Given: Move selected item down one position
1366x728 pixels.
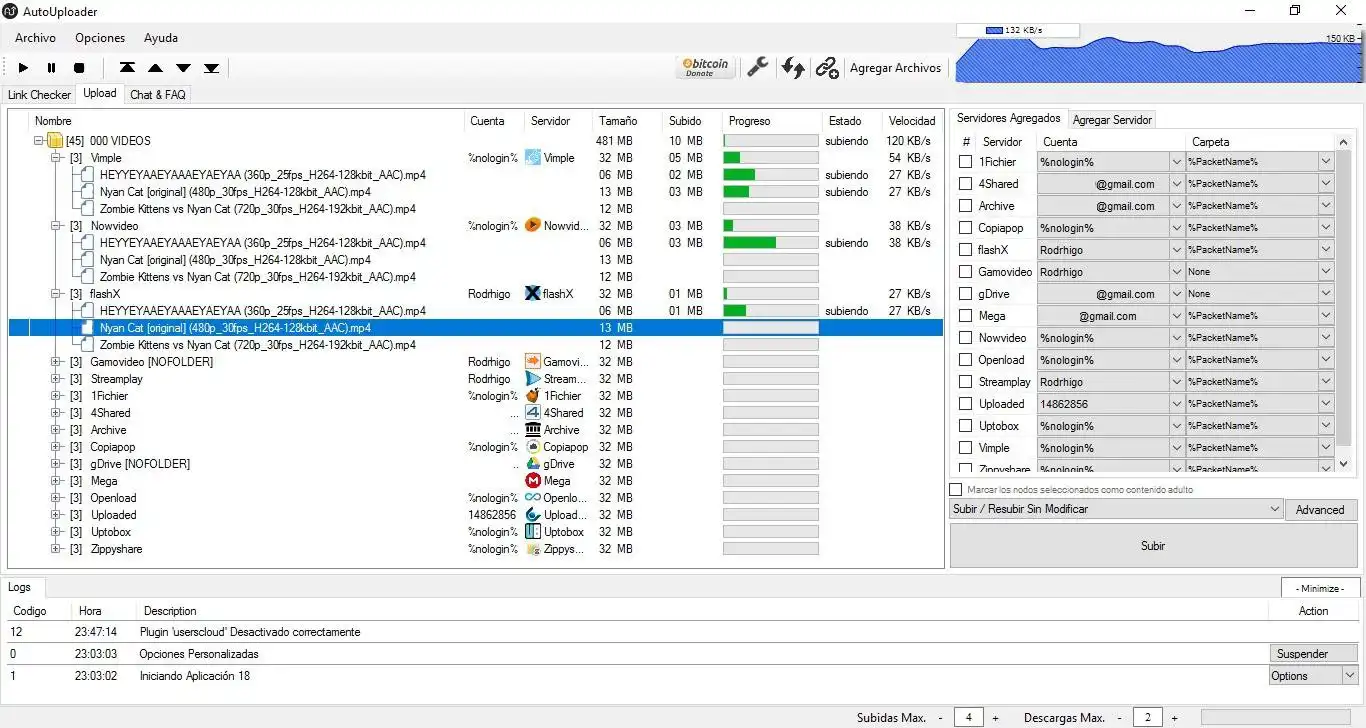Looking at the screenshot, I should click(x=183, y=68).
